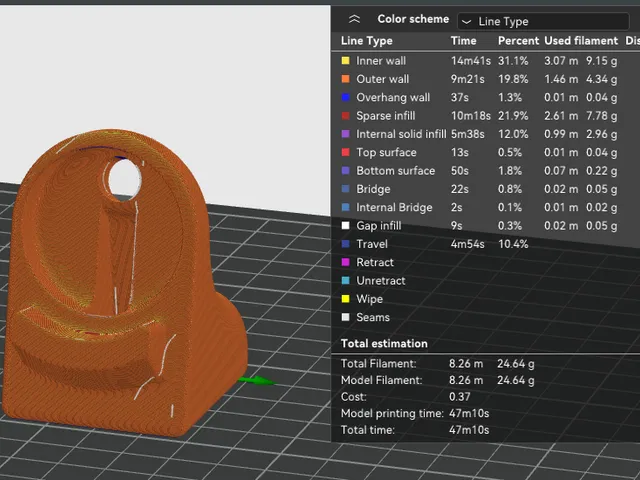Click the Line Type column header
The width and height of the screenshot is (640, 480).
367,41
